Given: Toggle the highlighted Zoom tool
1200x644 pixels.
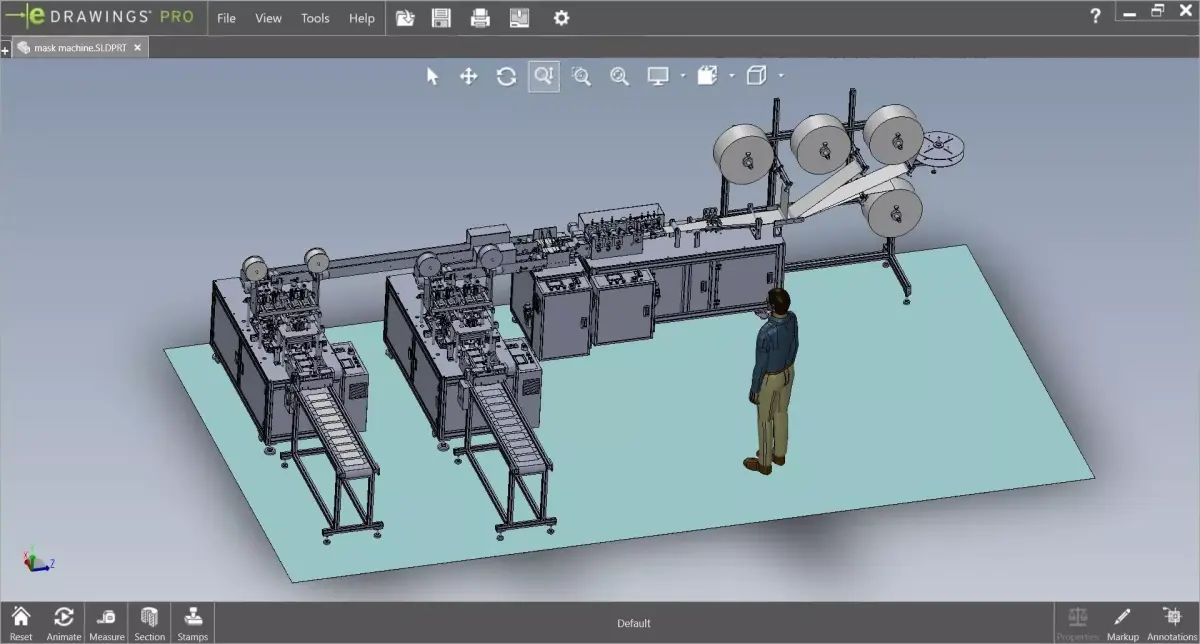Looking at the screenshot, I should 544,76.
